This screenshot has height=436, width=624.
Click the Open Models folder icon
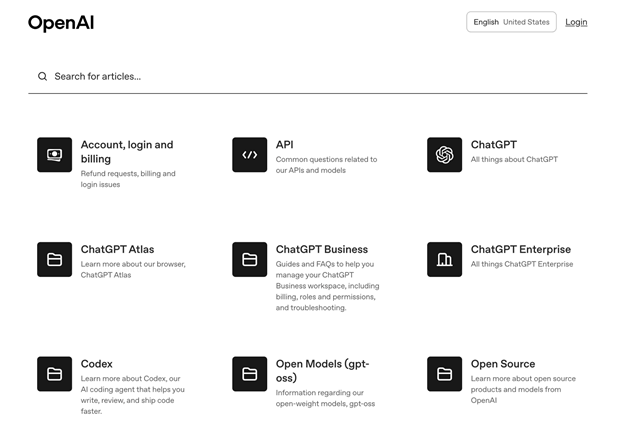(249, 374)
